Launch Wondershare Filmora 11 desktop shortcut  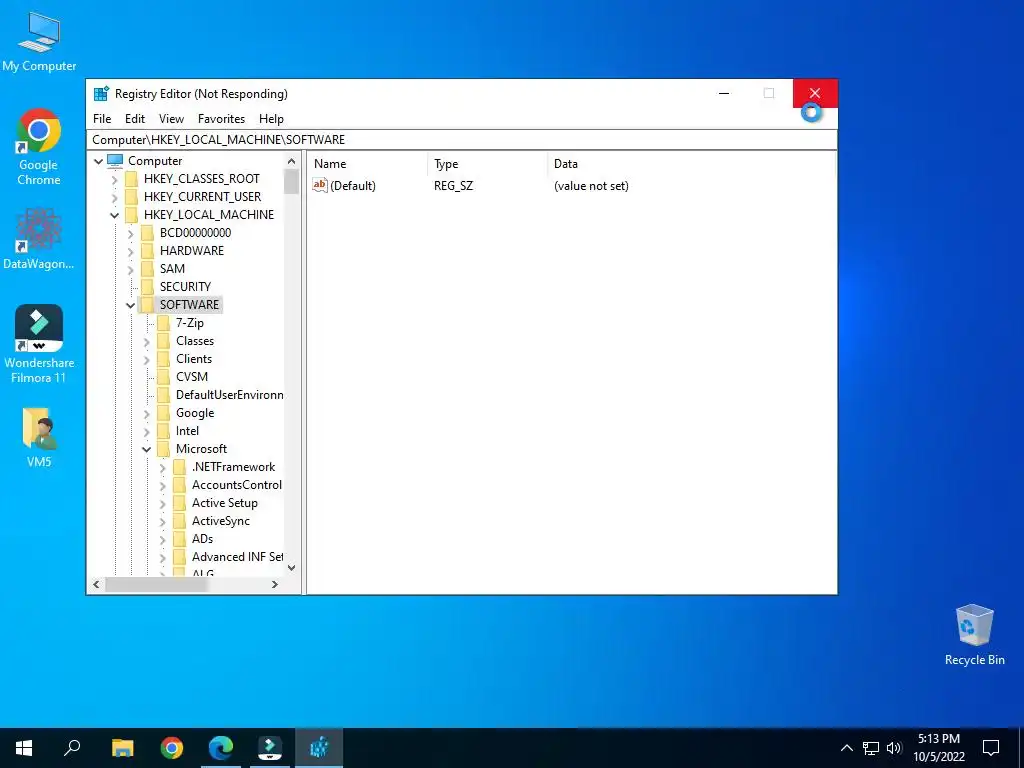39,344
